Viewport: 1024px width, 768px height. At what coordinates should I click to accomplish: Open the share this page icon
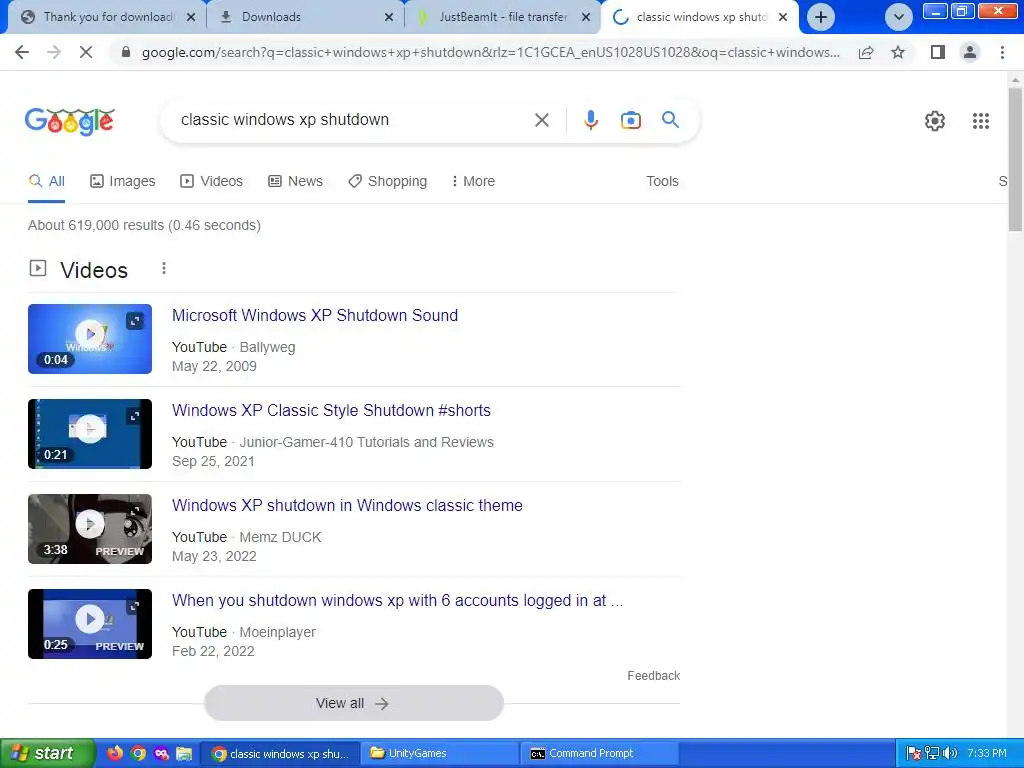(x=866, y=52)
